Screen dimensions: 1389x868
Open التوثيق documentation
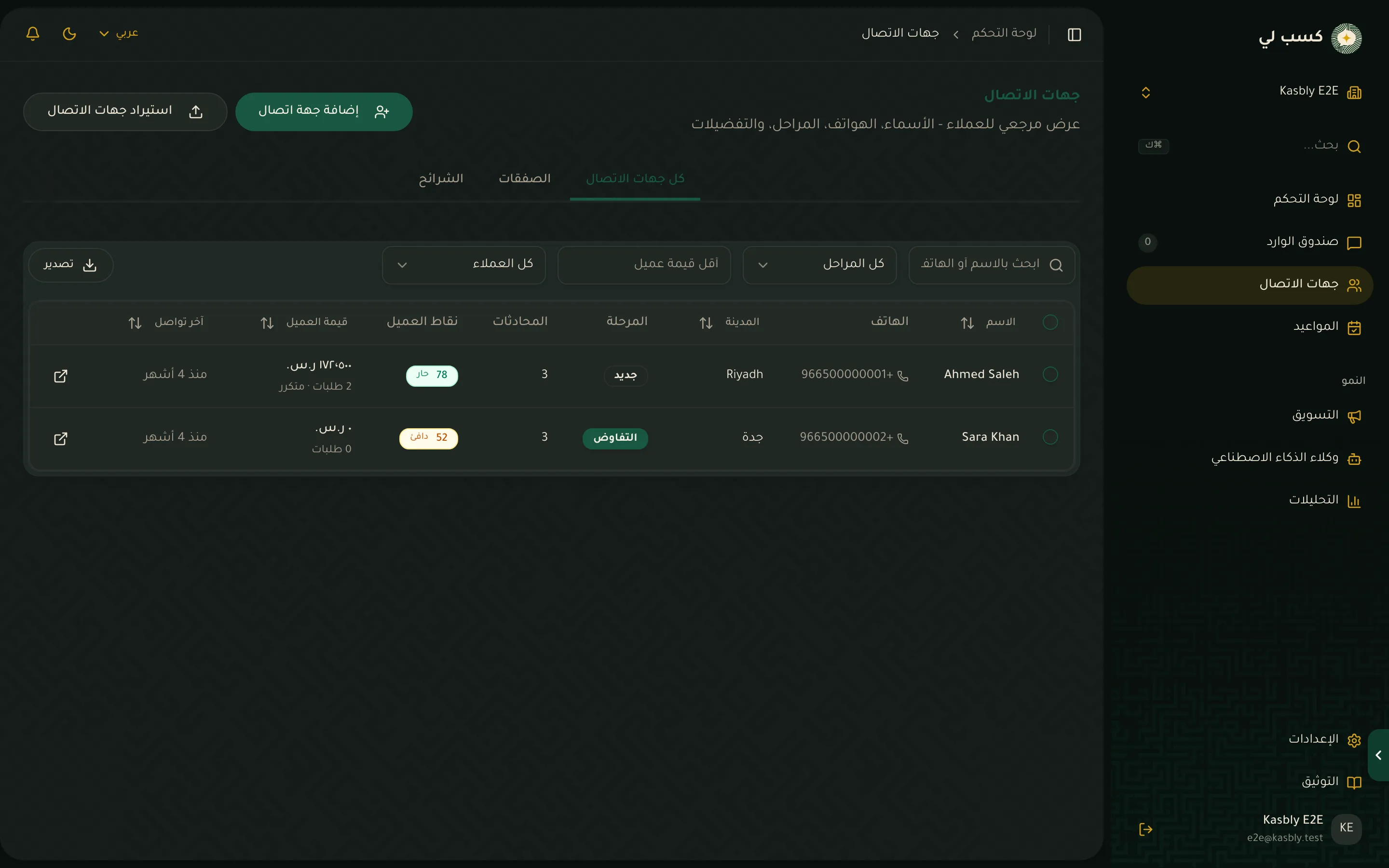point(1250,782)
